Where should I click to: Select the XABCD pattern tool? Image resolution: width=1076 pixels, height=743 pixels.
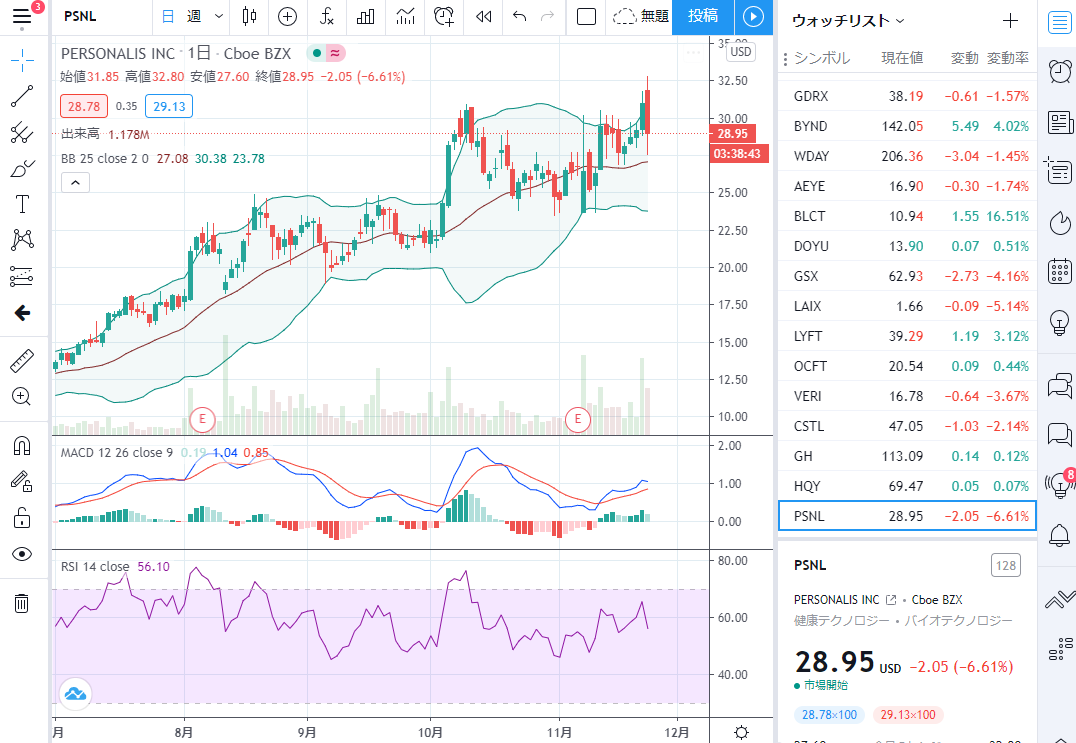coord(22,239)
